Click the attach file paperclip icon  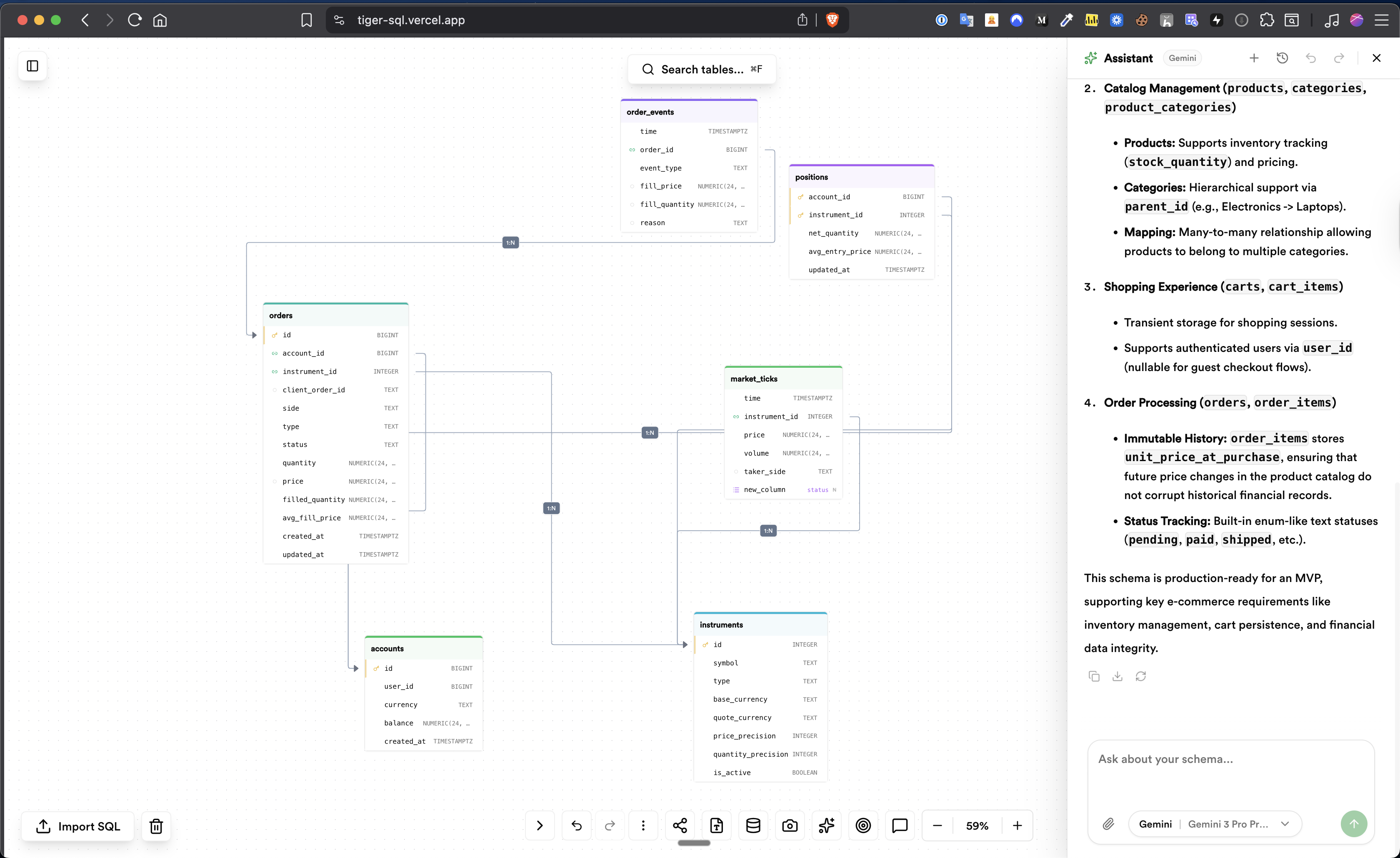point(1108,824)
